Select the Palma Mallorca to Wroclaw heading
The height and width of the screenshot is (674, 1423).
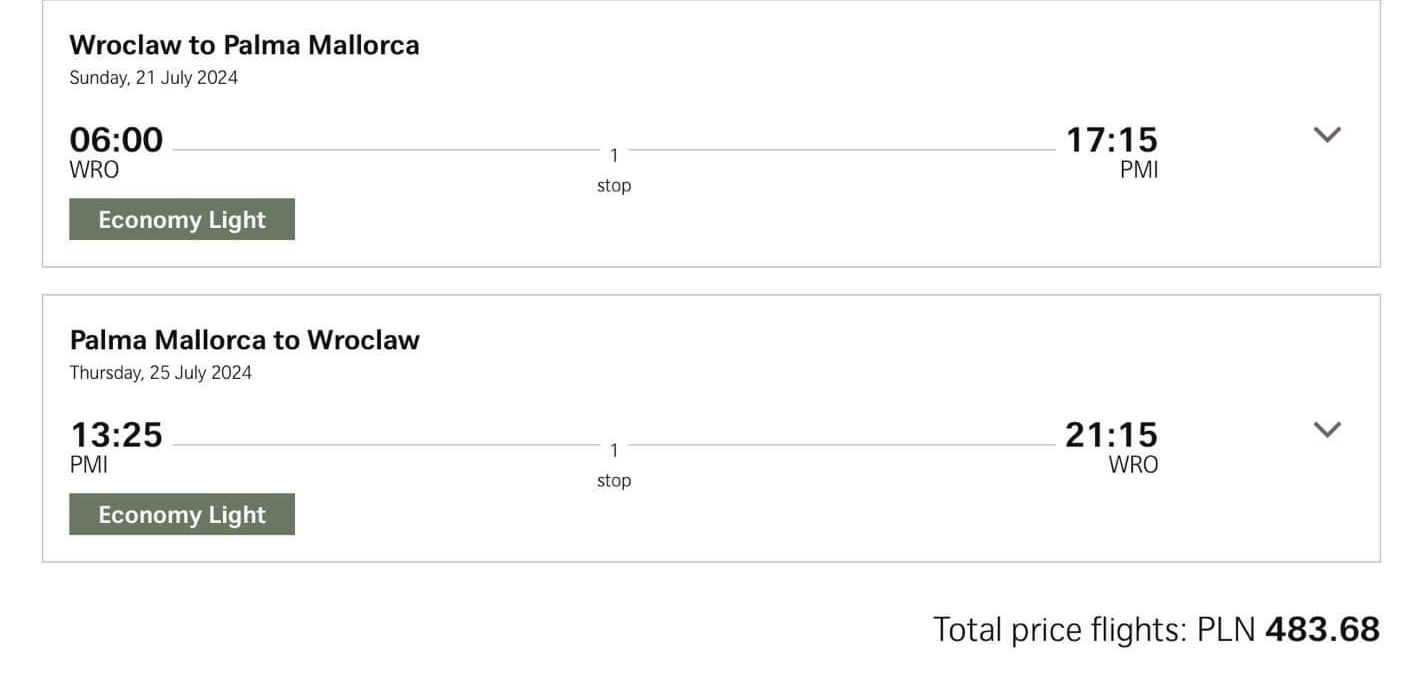tap(244, 340)
